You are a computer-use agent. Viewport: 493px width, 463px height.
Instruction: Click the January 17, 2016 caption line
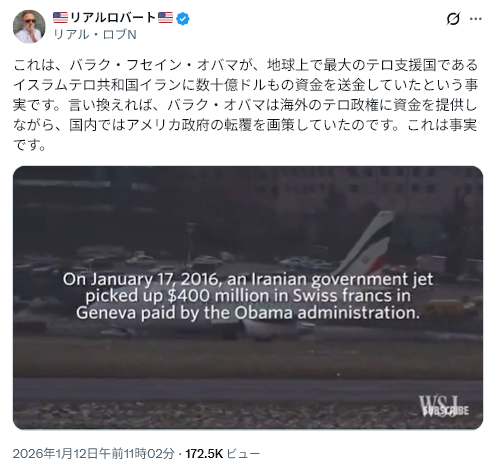click(248, 279)
